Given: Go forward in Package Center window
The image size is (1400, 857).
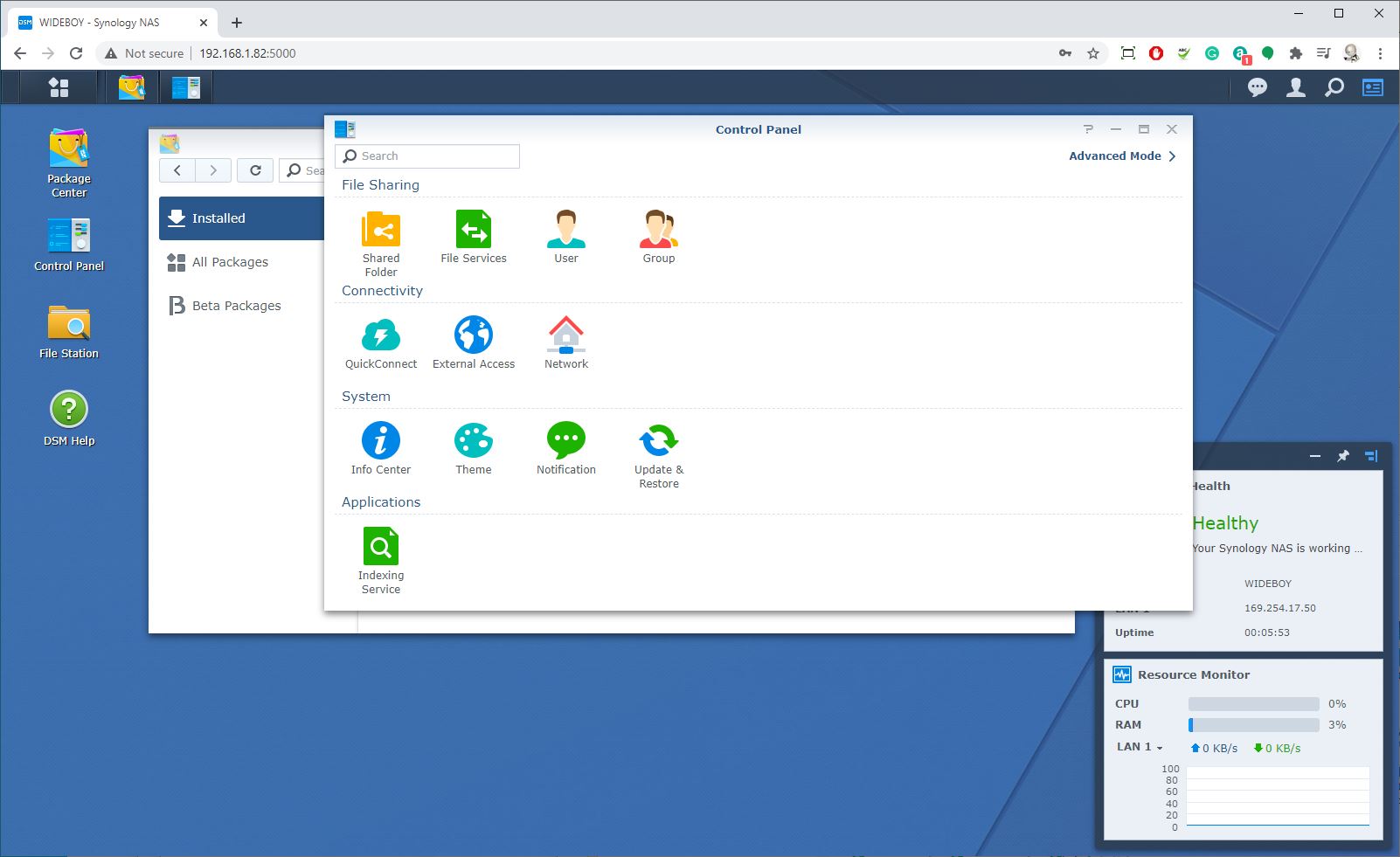Looking at the screenshot, I should [213, 170].
